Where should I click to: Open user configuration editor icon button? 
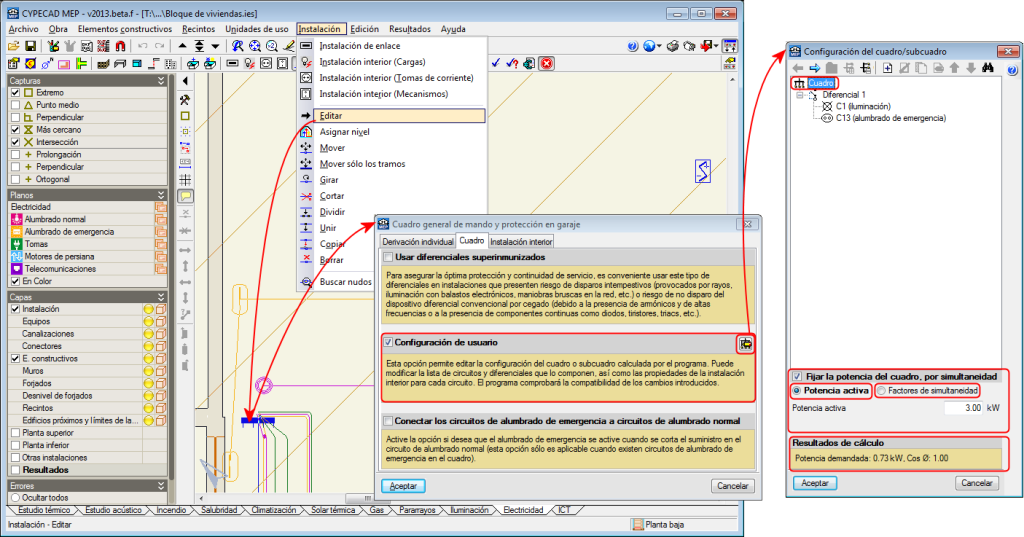[745, 344]
